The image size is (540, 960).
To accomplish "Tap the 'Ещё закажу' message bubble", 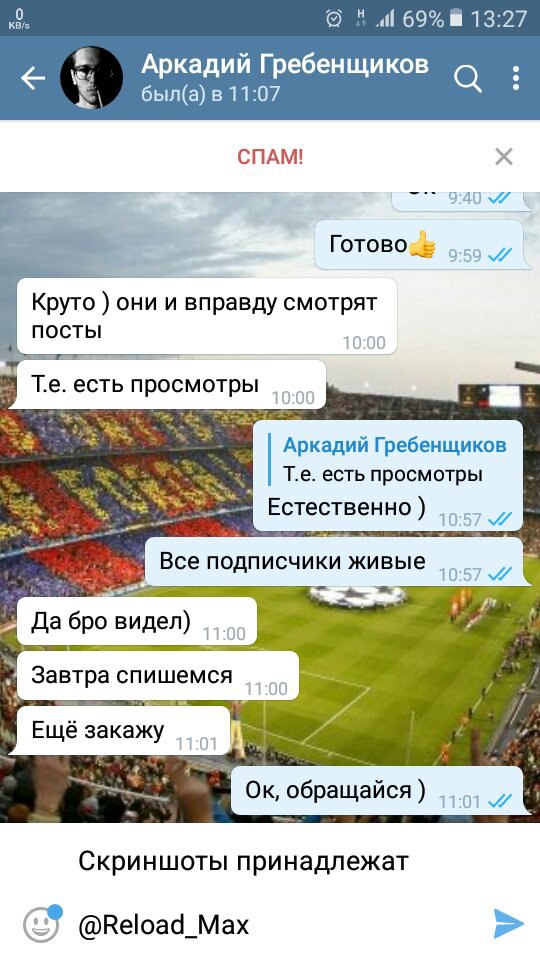I will point(120,730).
